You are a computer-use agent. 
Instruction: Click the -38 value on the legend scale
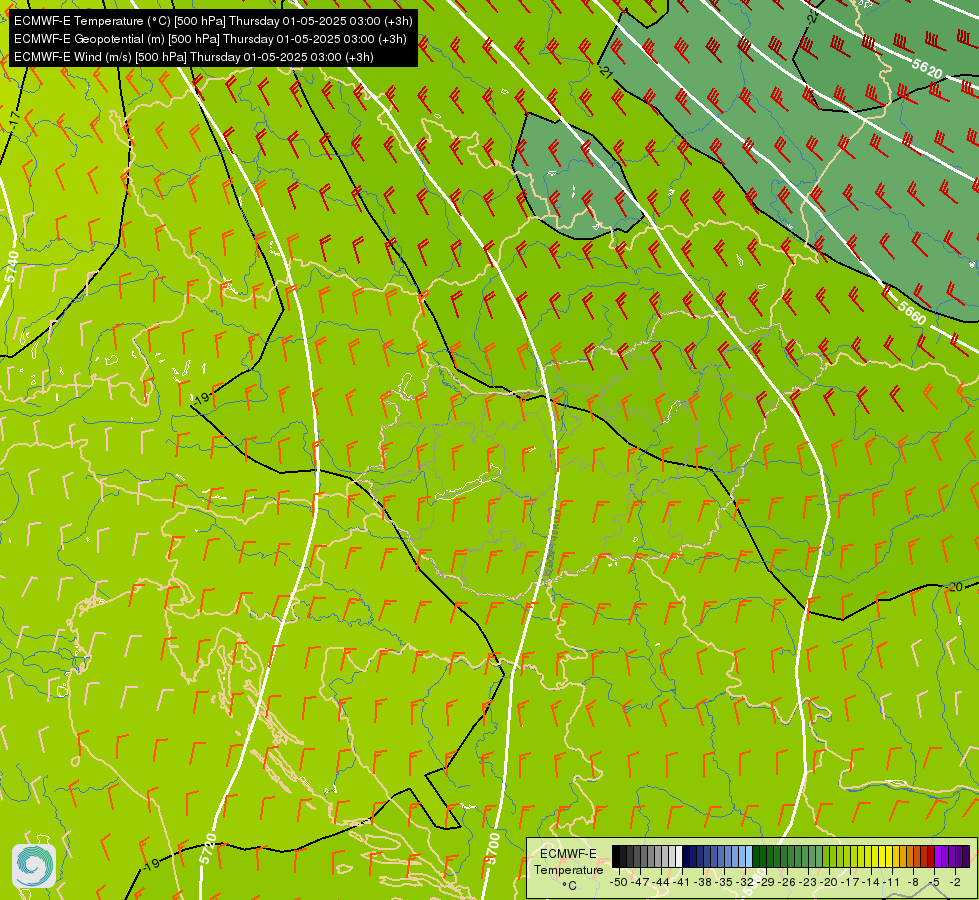(x=702, y=882)
